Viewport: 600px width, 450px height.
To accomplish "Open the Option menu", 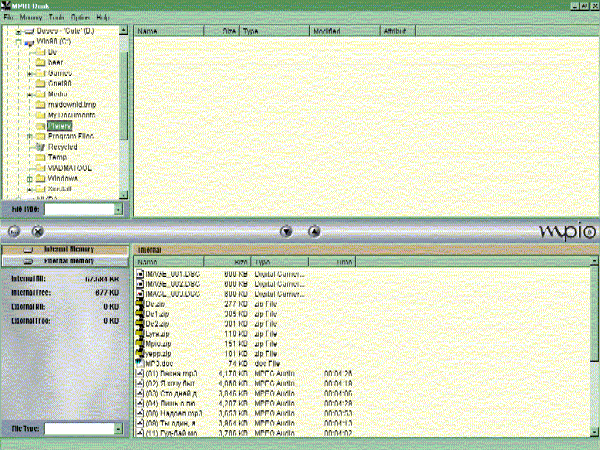I will coord(80,18).
